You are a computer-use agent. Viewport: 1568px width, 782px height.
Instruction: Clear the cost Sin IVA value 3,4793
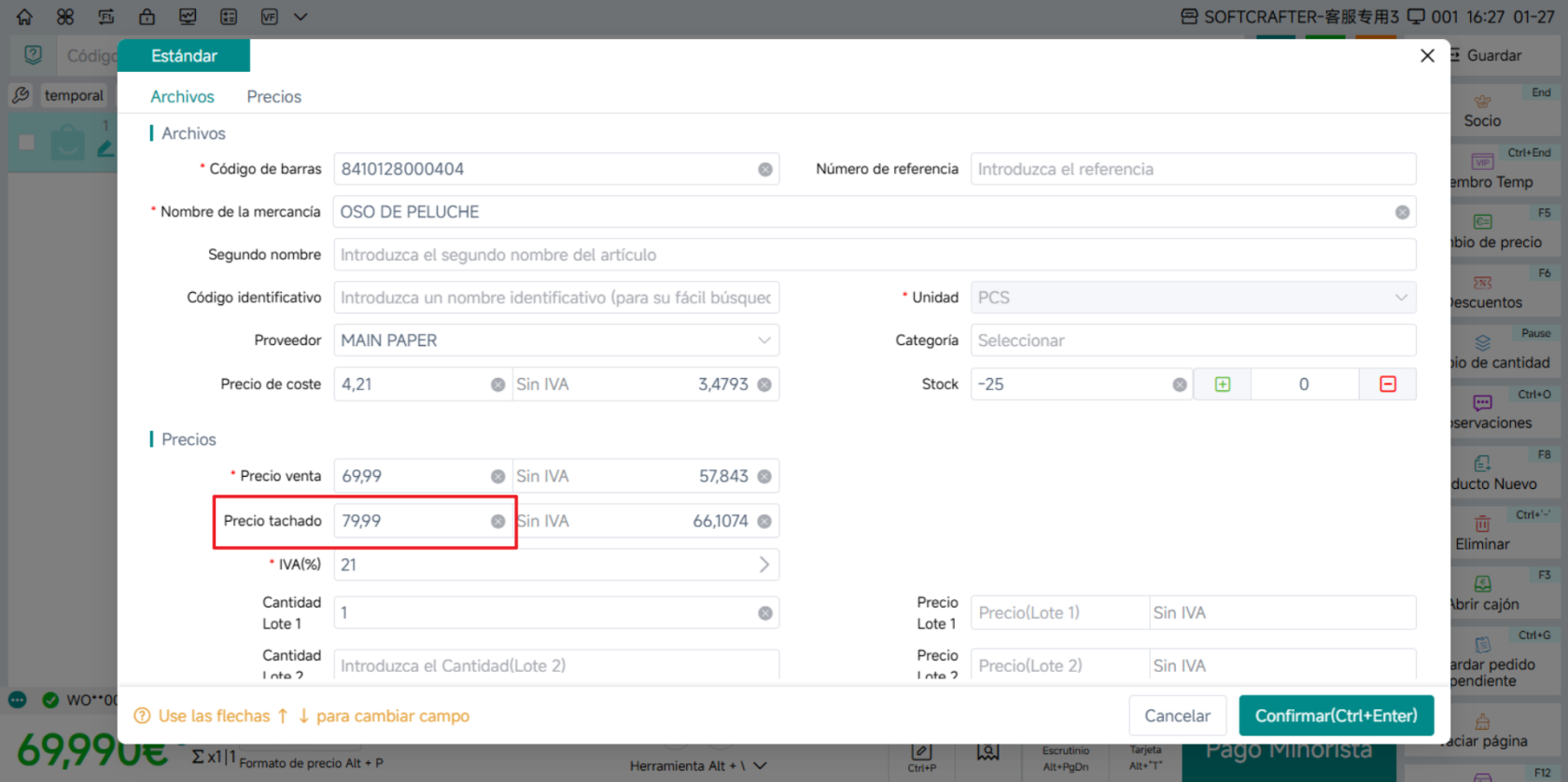[764, 384]
